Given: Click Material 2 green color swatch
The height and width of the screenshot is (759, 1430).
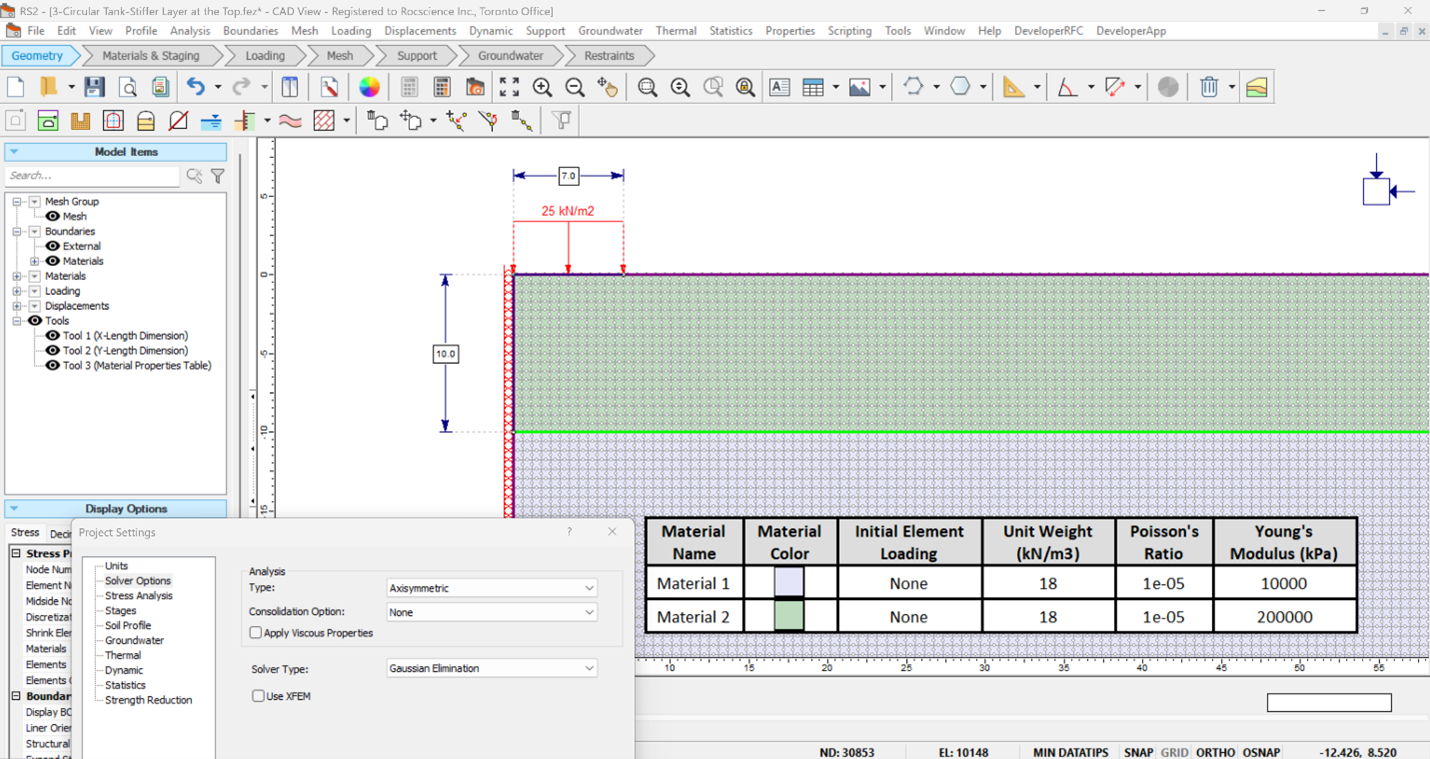Looking at the screenshot, I should (790, 617).
